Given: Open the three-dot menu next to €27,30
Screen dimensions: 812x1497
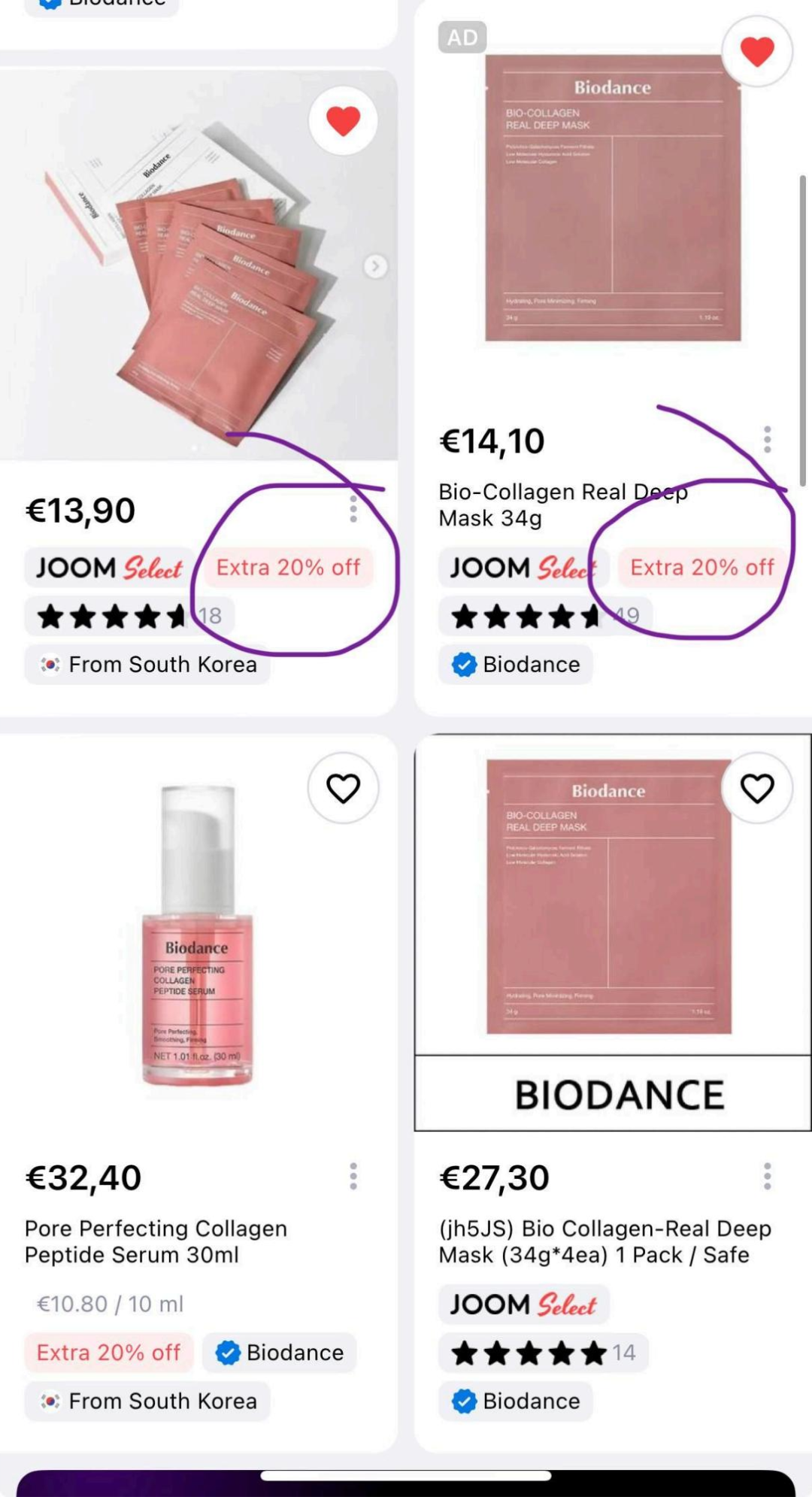Looking at the screenshot, I should tap(767, 1176).
